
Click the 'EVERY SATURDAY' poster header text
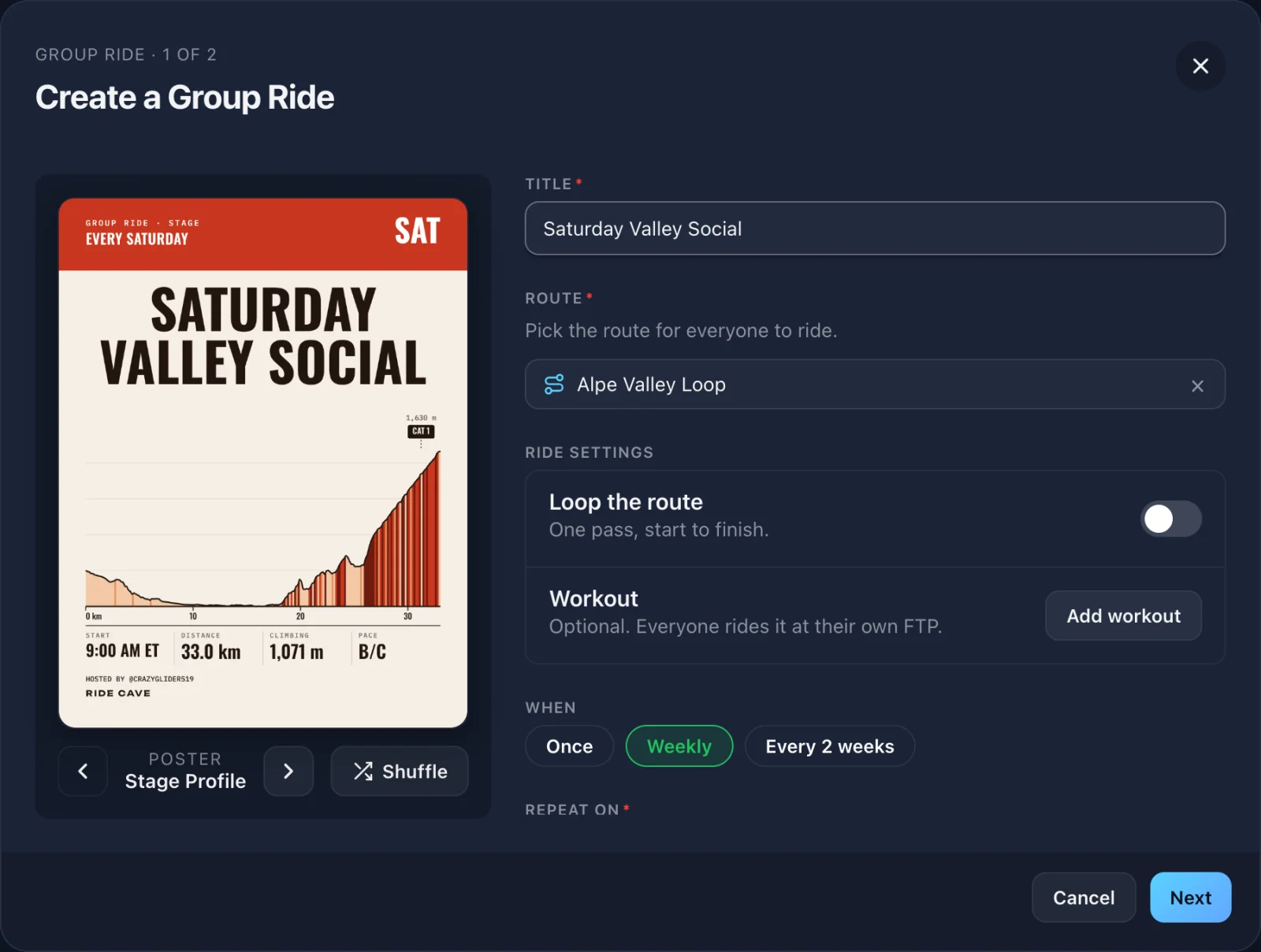tap(137, 239)
